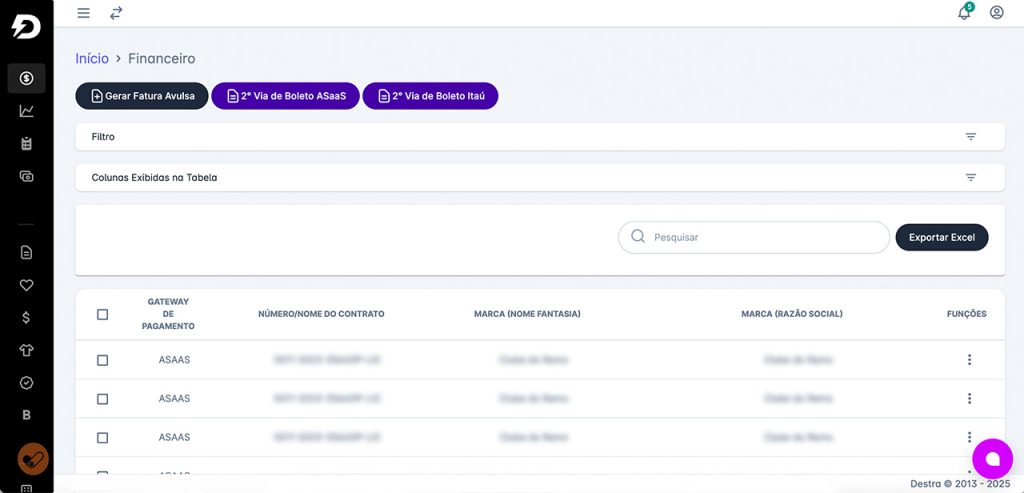The image size is (1024, 493).
Task: Open functions menu for first table row
Action: [x=969, y=360]
